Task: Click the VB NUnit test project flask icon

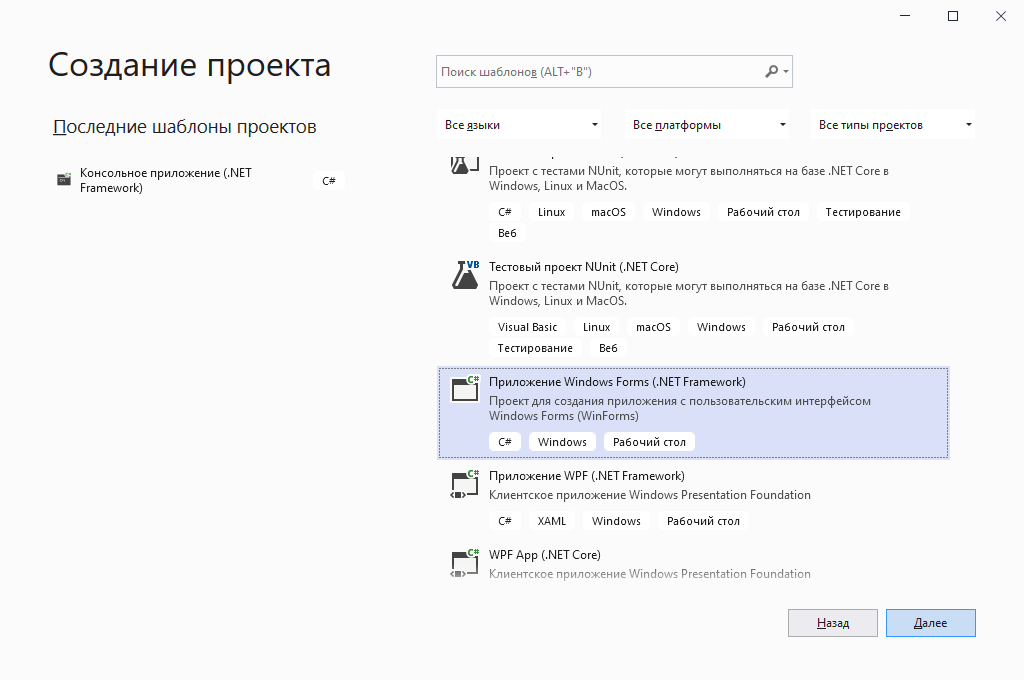Action: pyautogui.click(x=465, y=275)
